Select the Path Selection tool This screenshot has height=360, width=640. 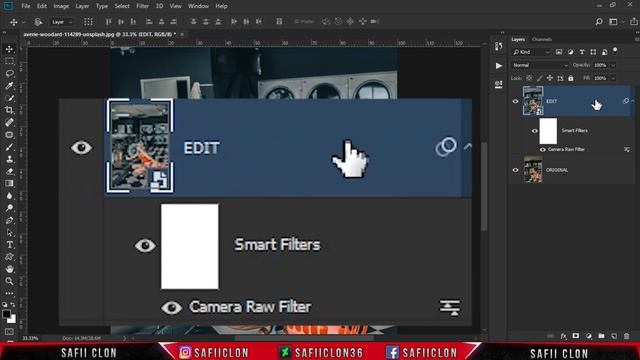tap(9, 233)
